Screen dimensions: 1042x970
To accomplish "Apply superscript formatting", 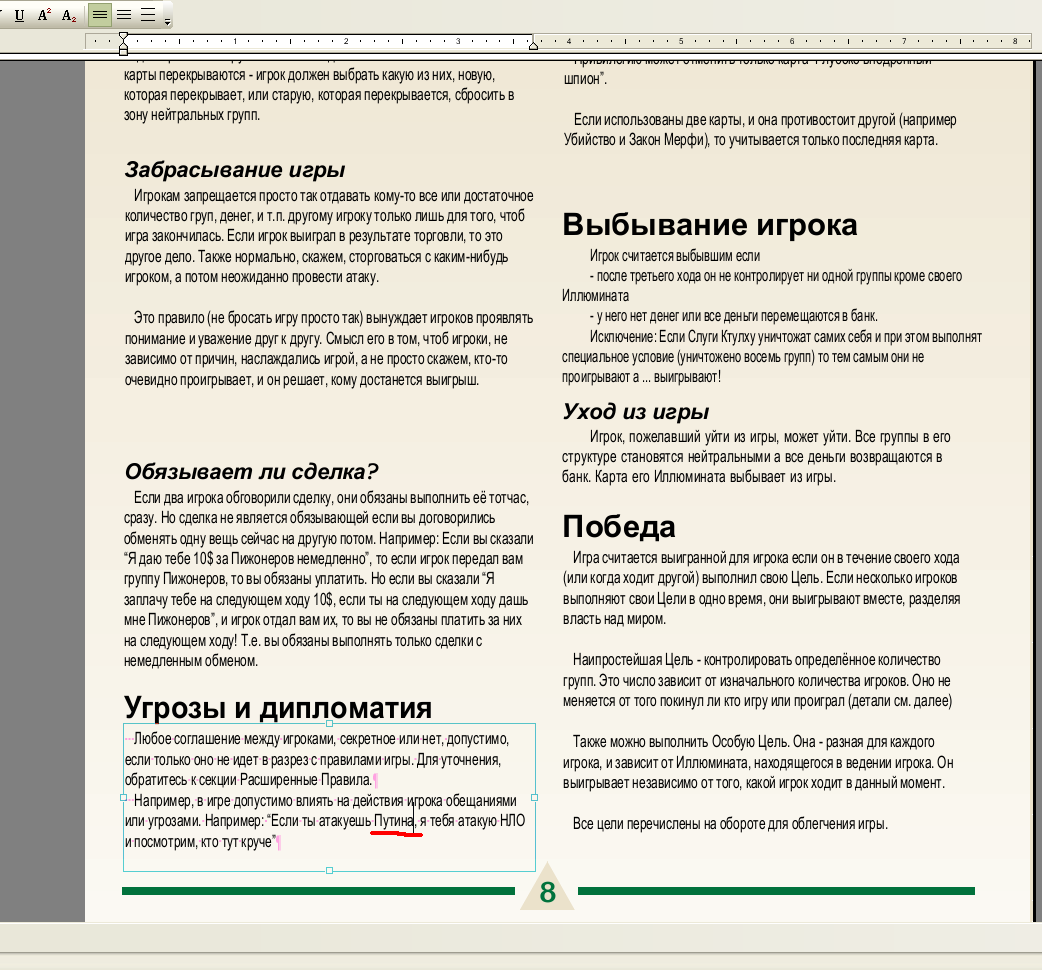I will [x=44, y=15].
